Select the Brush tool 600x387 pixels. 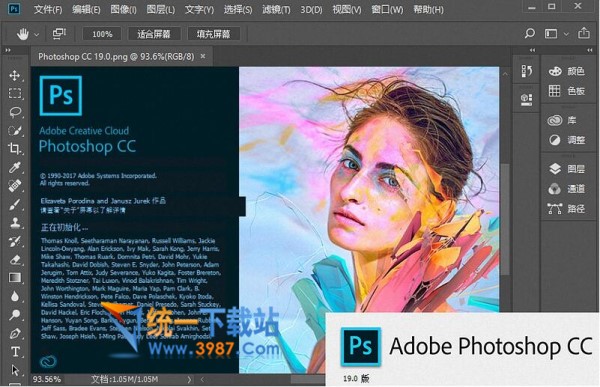click(15, 204)
